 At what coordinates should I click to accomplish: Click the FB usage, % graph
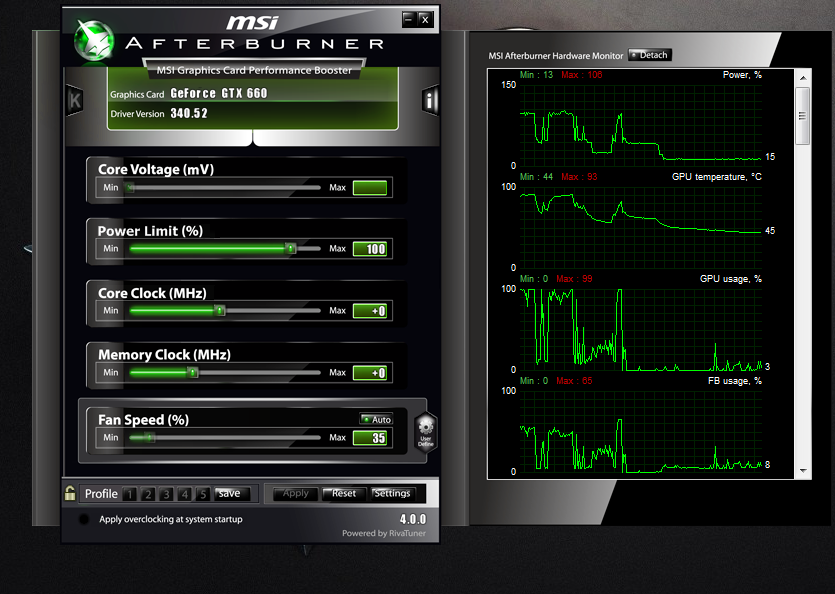pos(641,432)
